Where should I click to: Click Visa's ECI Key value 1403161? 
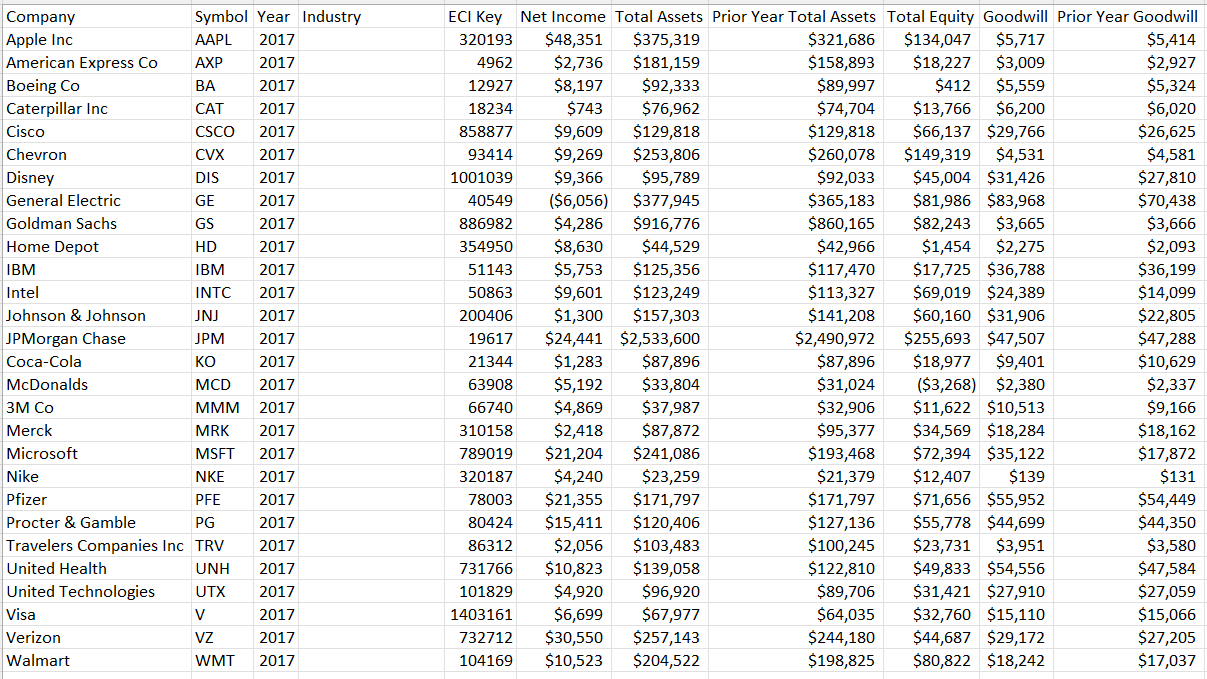(484, 614)
